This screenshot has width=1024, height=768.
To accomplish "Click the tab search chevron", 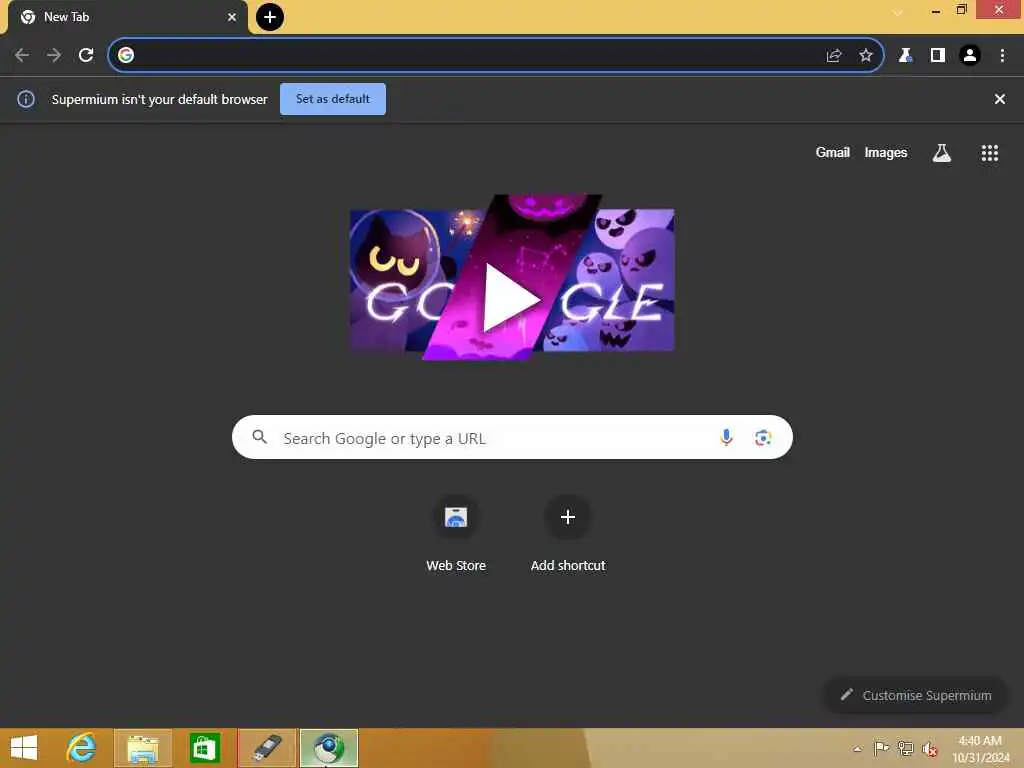I will point(898,12).
